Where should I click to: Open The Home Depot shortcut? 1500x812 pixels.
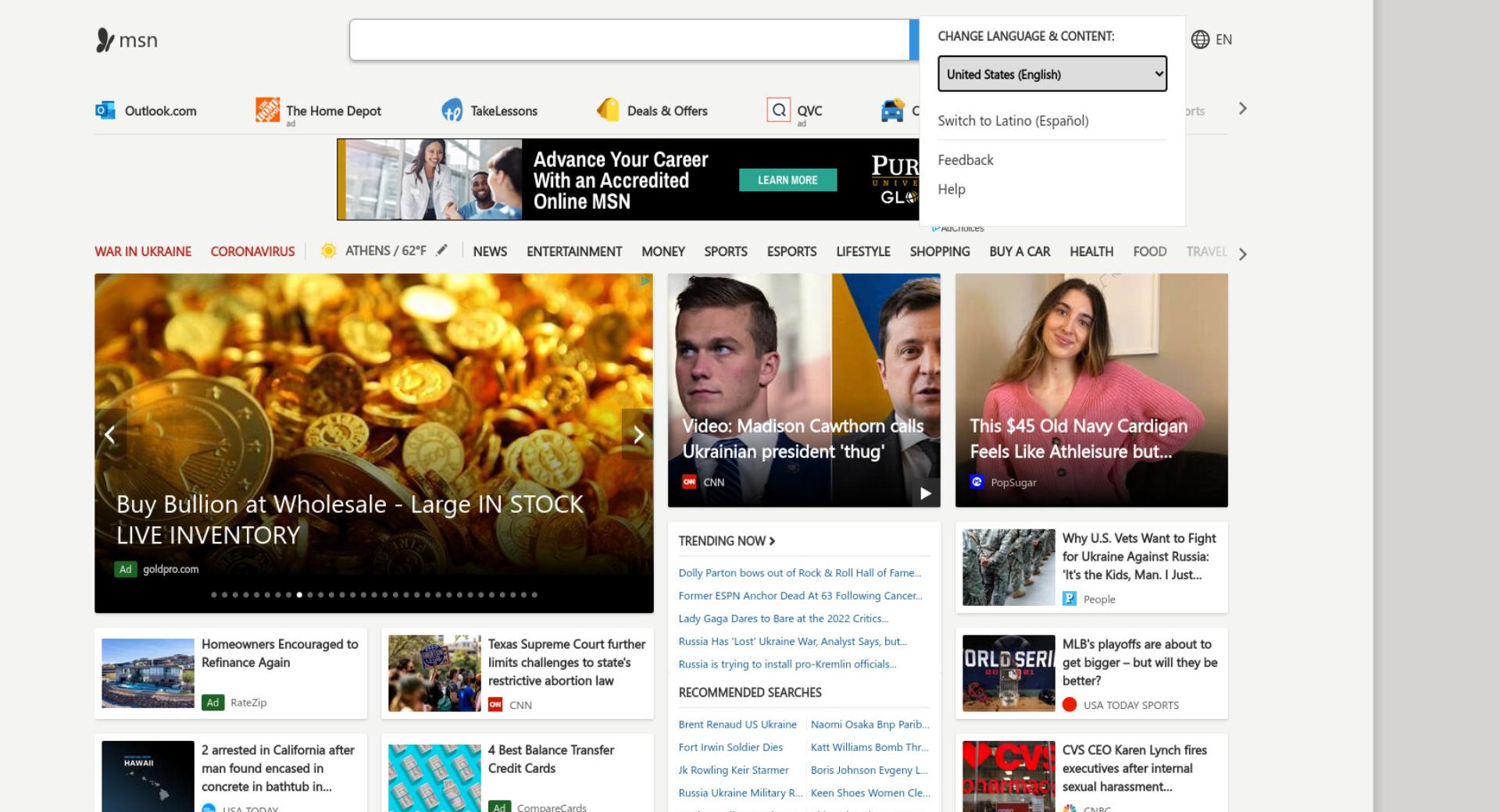(318, 111)
